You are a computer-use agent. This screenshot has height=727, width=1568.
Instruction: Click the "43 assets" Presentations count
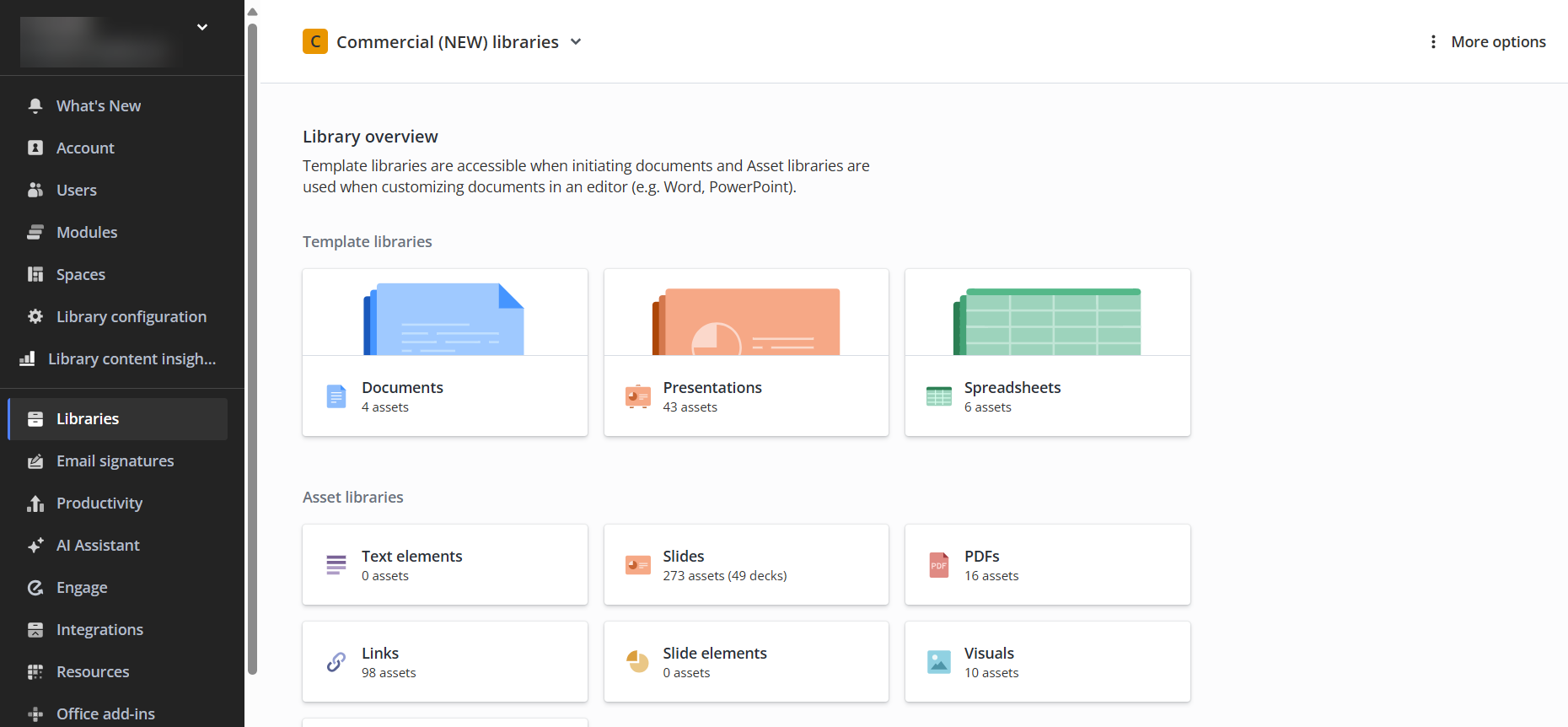tap(690, 407)
